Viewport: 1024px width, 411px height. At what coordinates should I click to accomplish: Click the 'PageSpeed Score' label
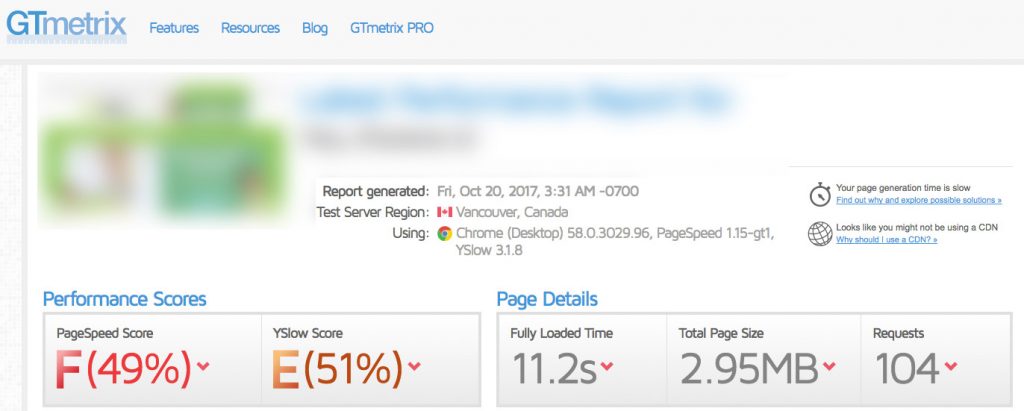pos(104,333)
